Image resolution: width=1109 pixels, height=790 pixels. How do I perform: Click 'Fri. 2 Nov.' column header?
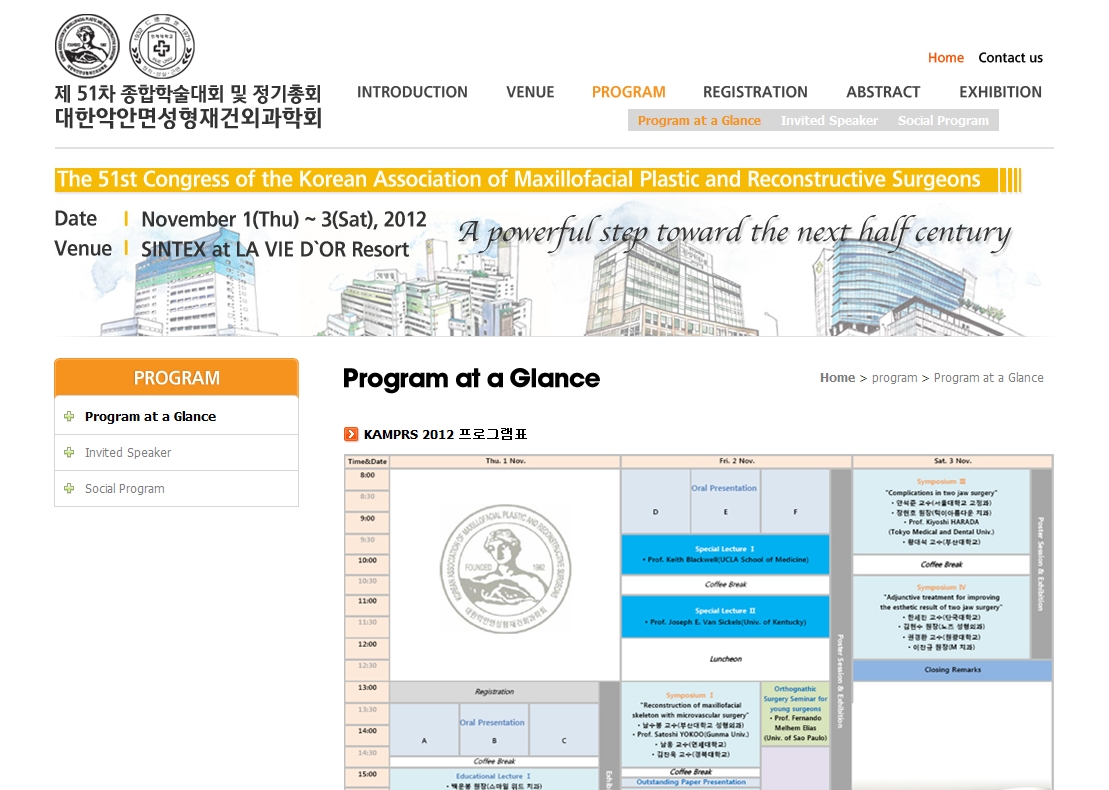pyautogui.click(x=736, y=461)
